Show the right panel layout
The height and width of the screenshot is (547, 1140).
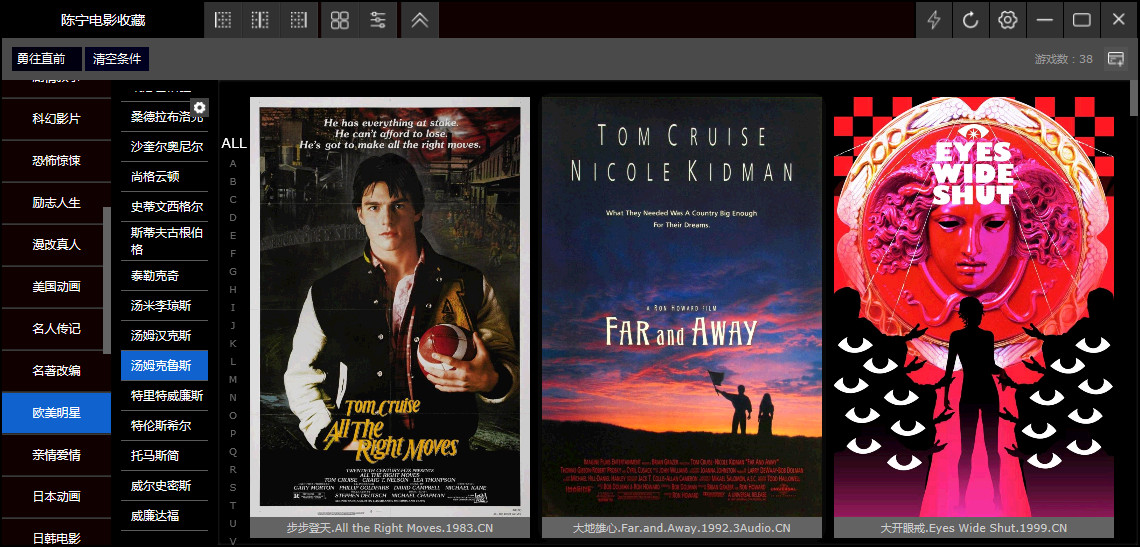[297, 20]
